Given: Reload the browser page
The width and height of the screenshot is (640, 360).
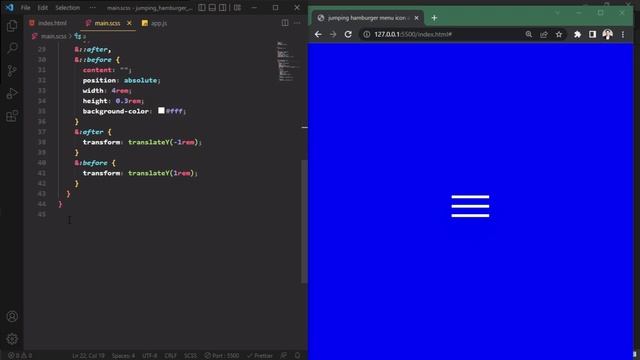Looking at the screenshot, I should pos(348,34).
